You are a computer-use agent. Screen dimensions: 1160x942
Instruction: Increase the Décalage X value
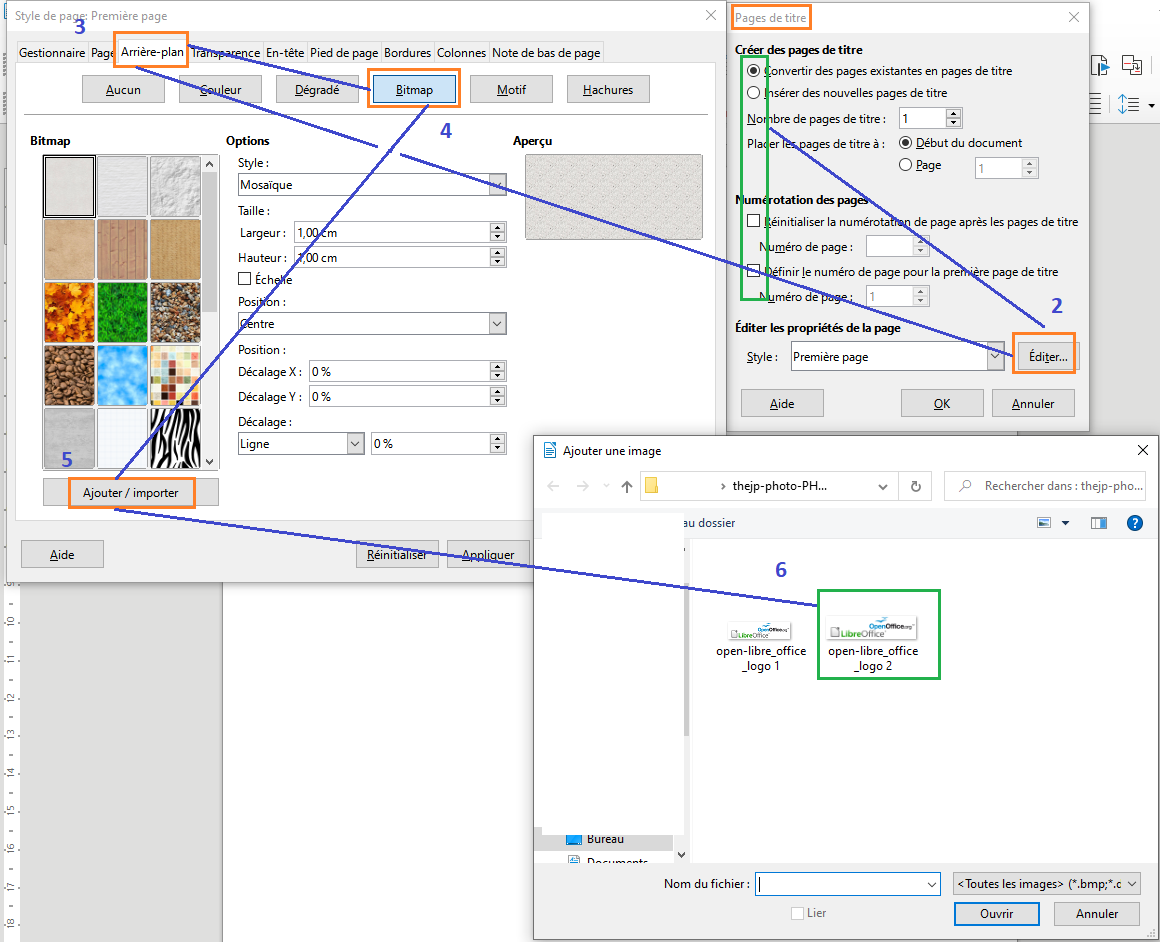coord(497,366)
